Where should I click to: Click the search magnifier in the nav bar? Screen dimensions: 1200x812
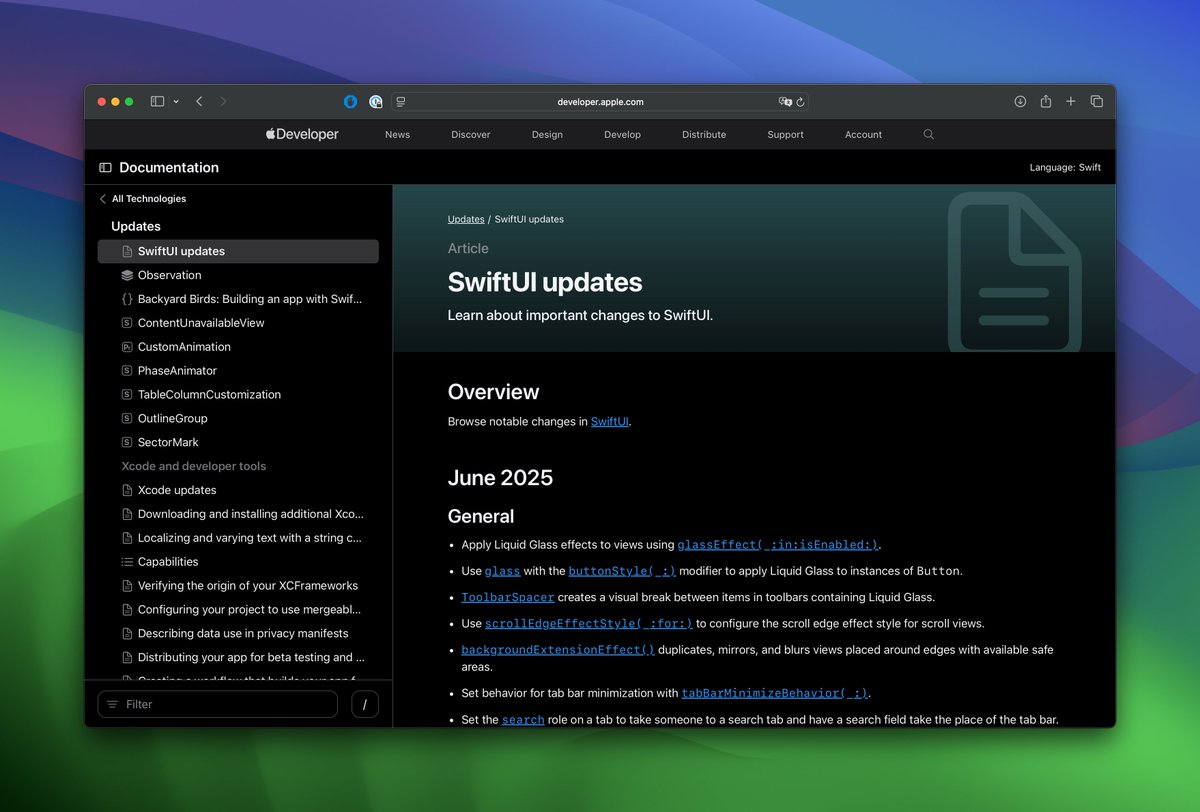pyautogui.click(x=929, y=134)
